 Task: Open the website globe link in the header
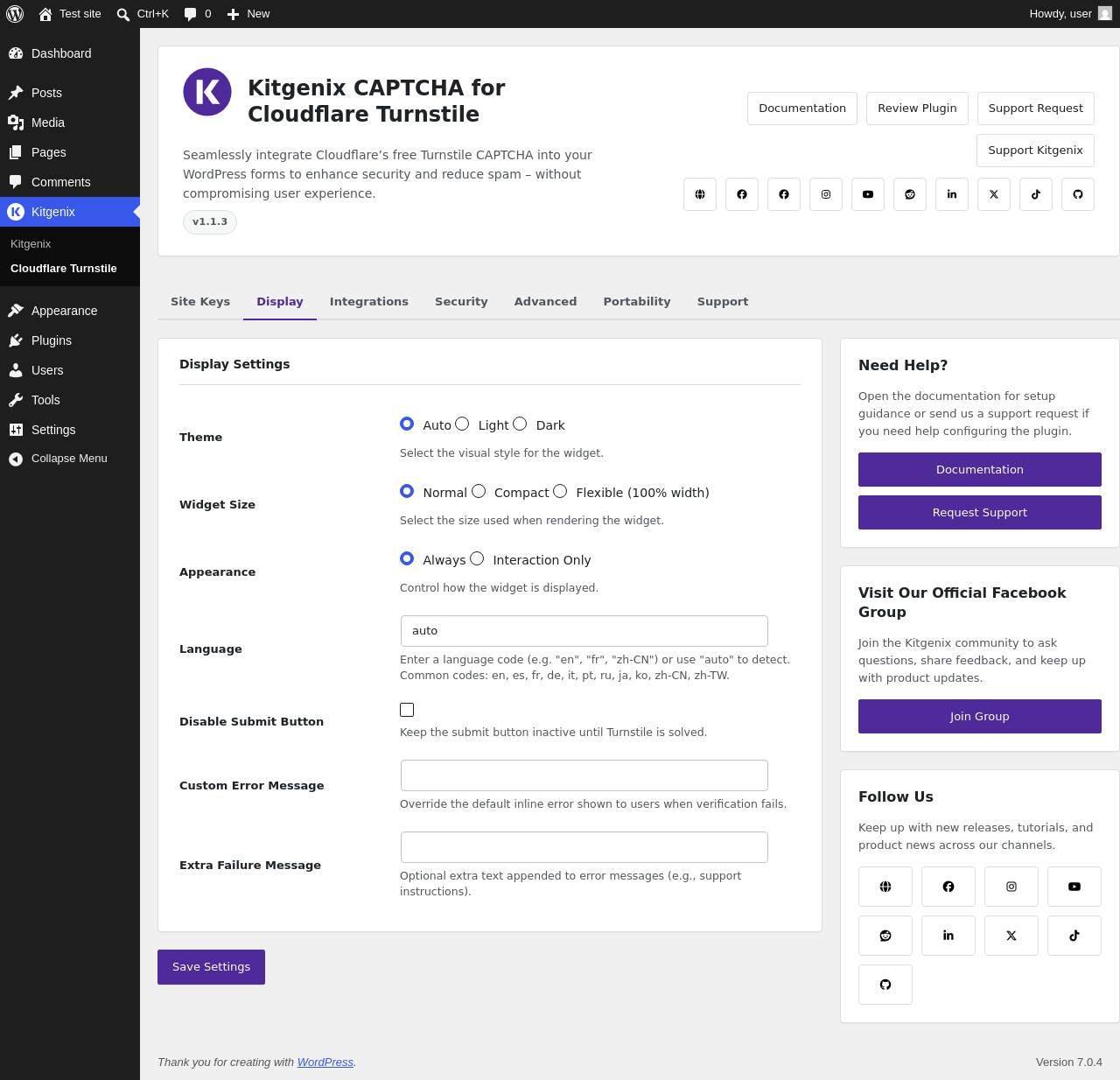click(700, 194)
